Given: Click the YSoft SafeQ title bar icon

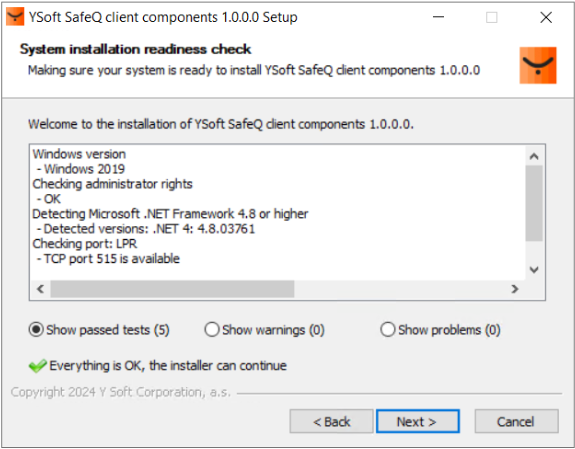Looking at the screenshot, I should 15,17.
